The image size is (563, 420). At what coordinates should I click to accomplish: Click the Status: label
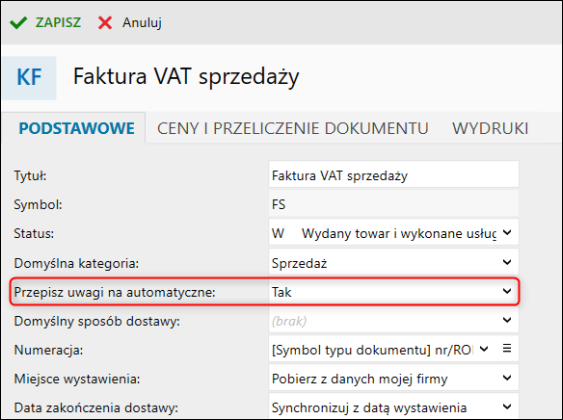(x=34, y=234)
